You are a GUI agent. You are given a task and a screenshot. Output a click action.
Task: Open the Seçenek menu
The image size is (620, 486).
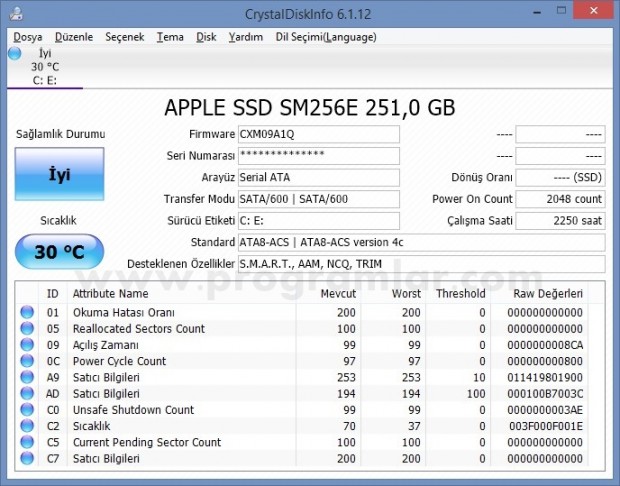125,37
